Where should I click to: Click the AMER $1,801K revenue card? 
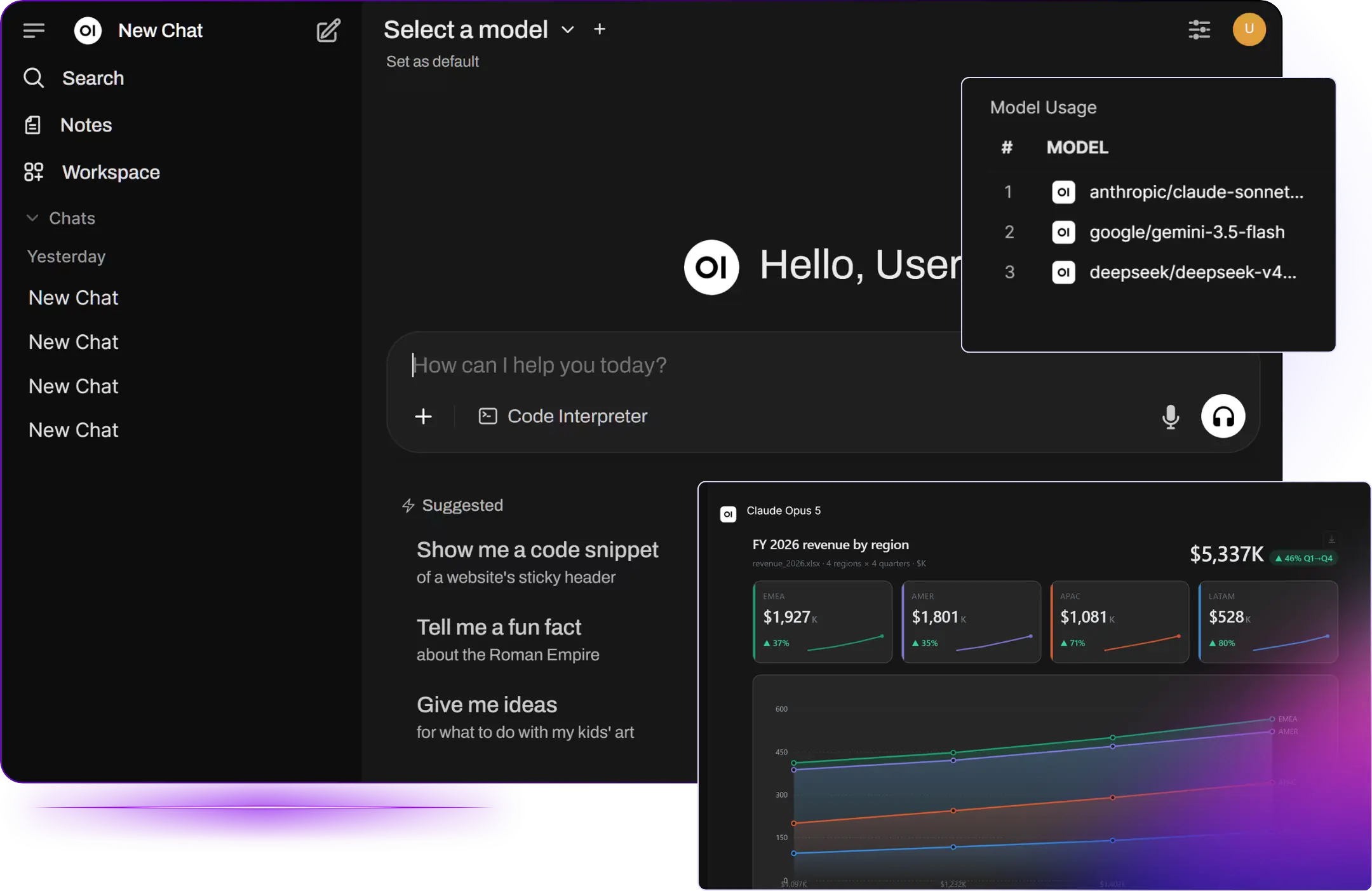click(x=971, y=622)
